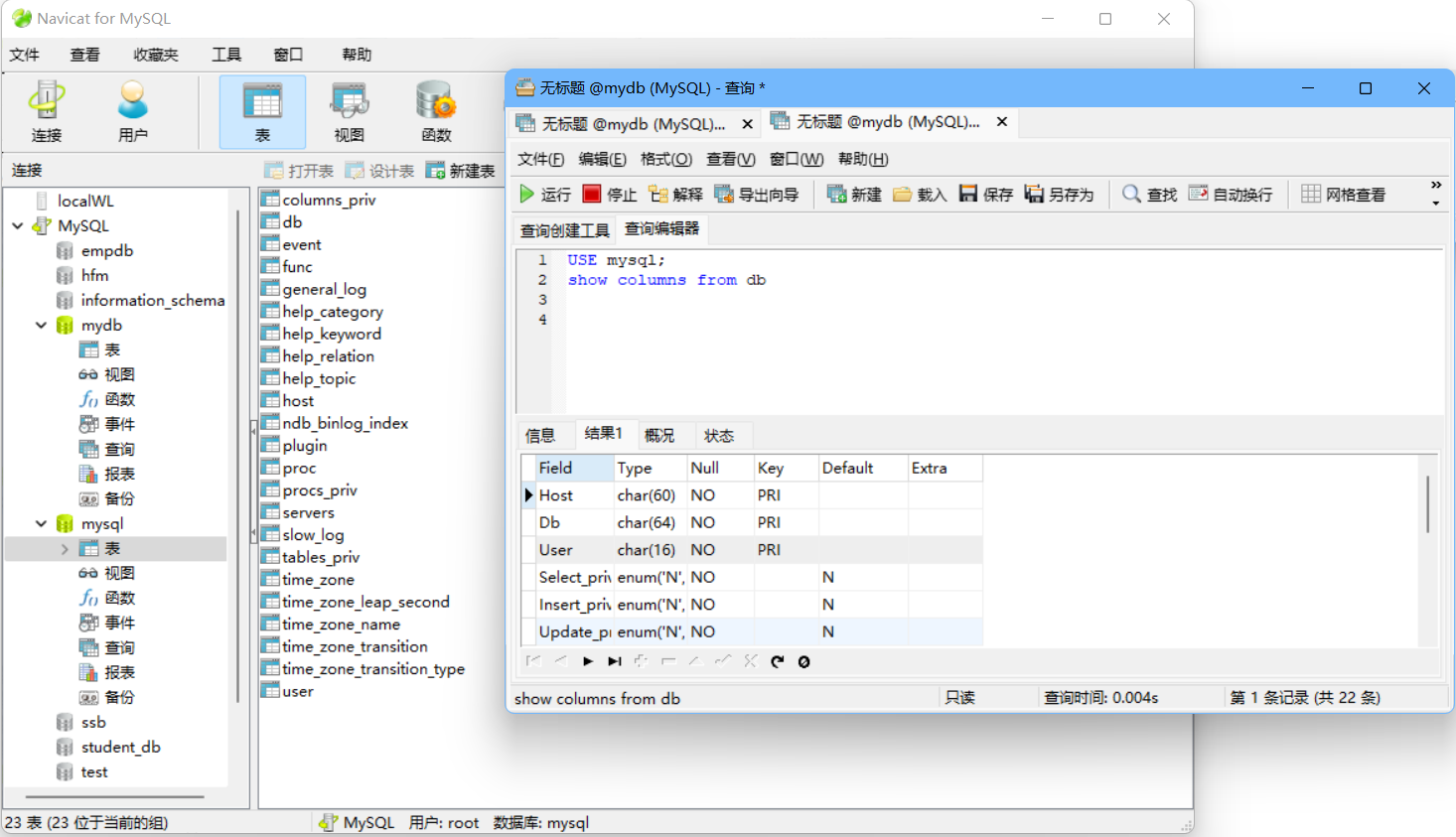Click the connection tree horizontal scrollbar
Viewport: 1456px width, 837px height.
click(114, 796)
